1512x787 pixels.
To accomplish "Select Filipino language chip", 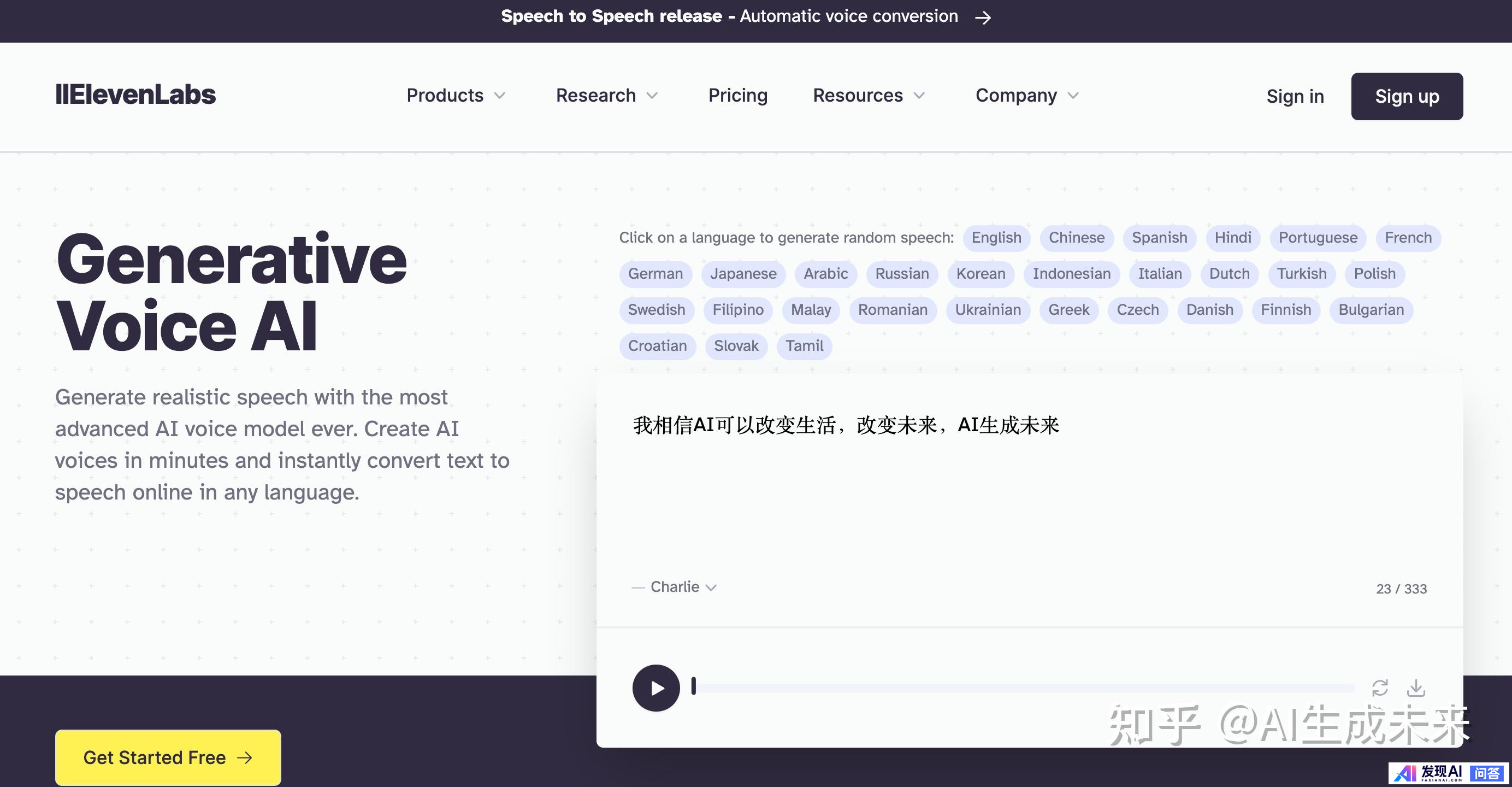I will (x=738, y=310).
